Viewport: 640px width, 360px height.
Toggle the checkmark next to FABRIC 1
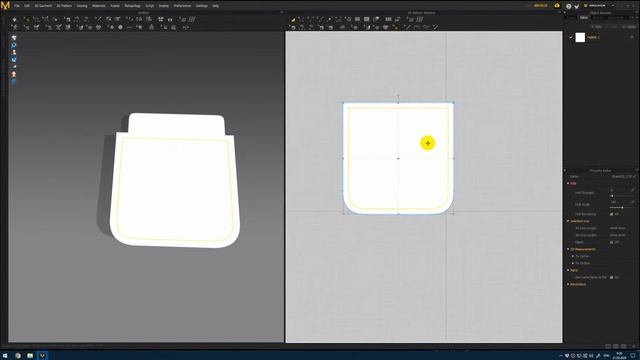(x=571, y=38)
